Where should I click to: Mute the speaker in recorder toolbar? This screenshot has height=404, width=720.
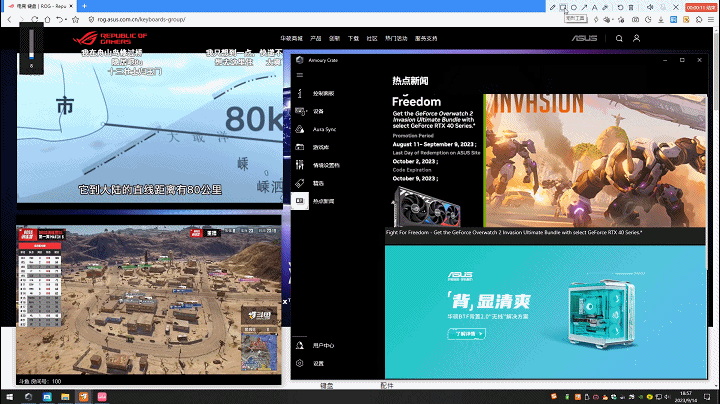[650, 7]
